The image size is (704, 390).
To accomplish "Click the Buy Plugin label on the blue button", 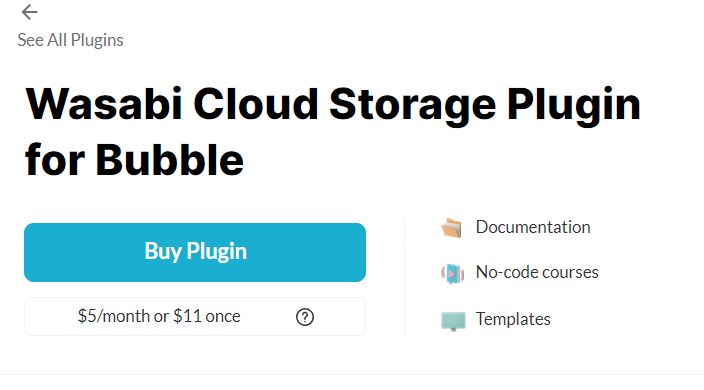I will coord(195,251).
